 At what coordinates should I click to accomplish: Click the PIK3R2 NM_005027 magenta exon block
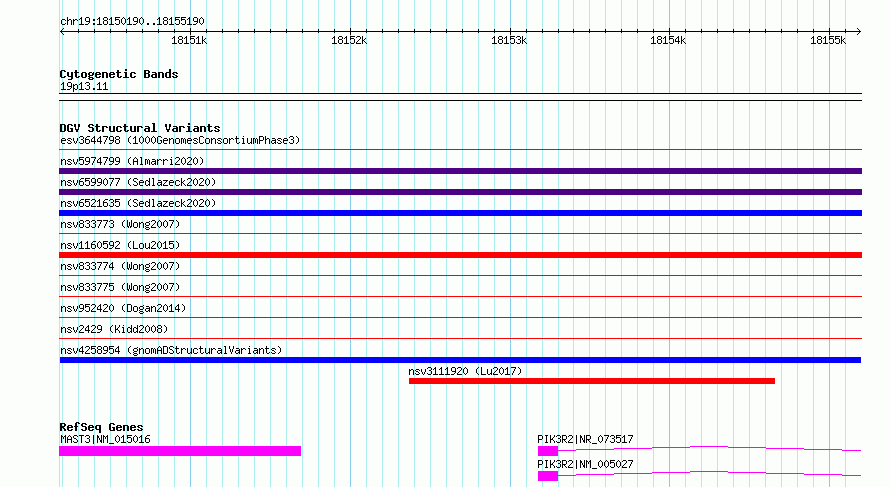coord(548,476)
